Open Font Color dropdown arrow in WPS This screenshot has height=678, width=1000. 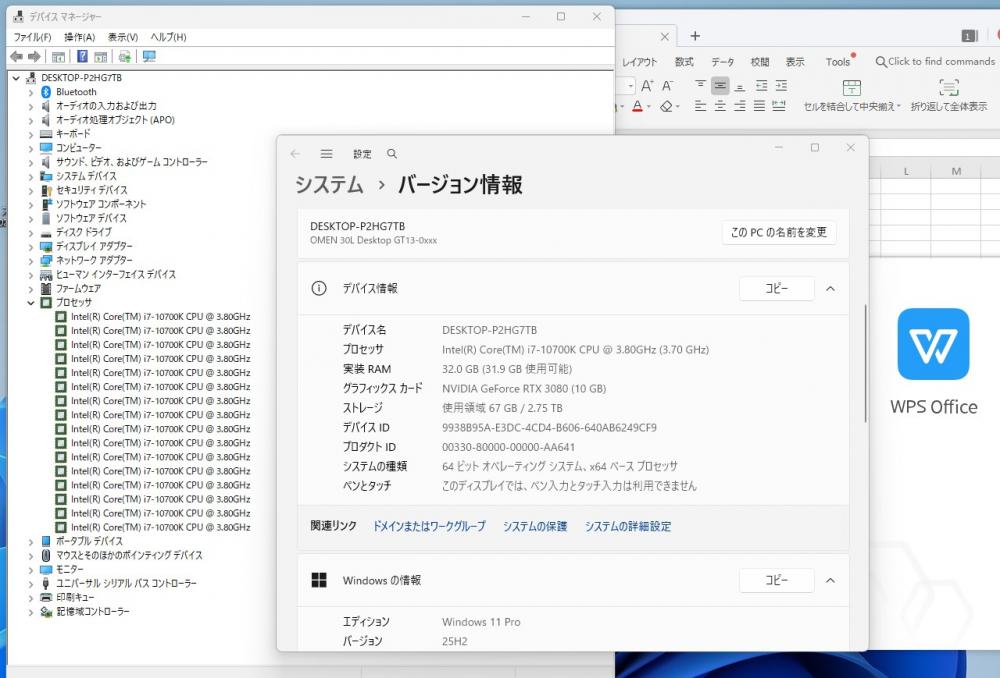coord(649,107)
